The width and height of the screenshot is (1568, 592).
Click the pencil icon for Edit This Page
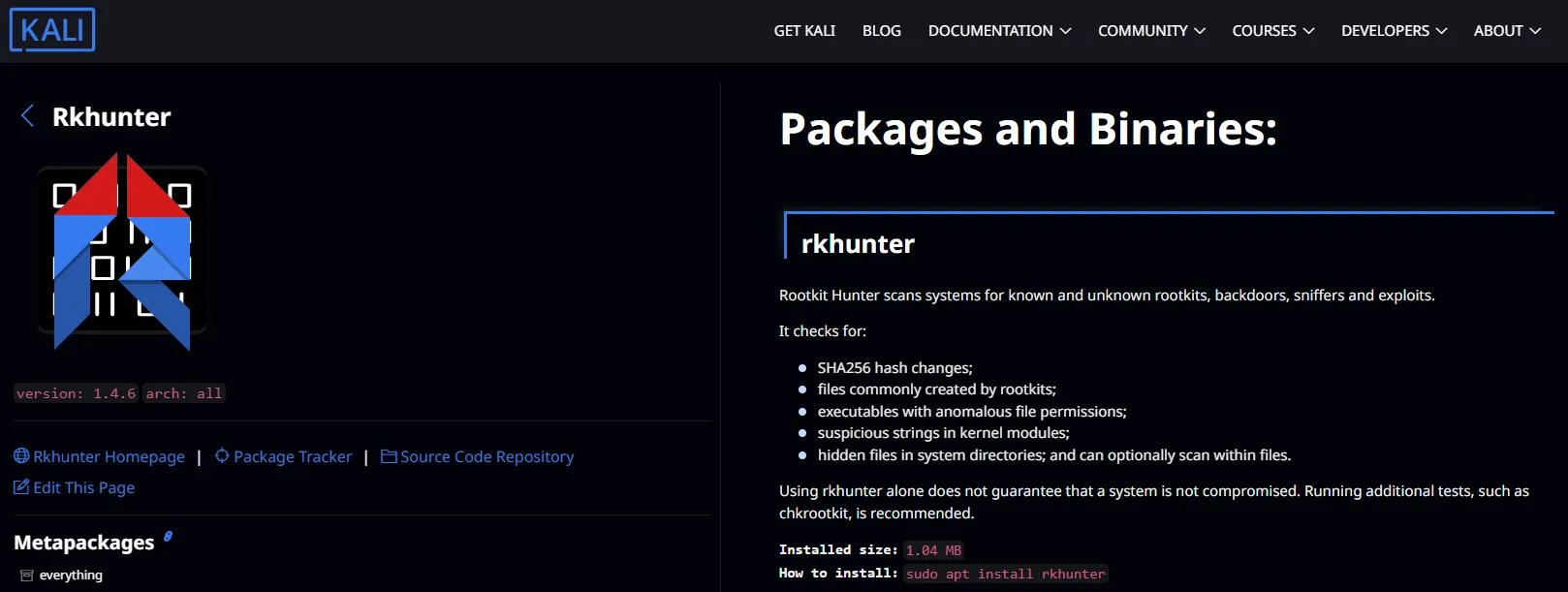pyautogui.click(x=21, y=486)
